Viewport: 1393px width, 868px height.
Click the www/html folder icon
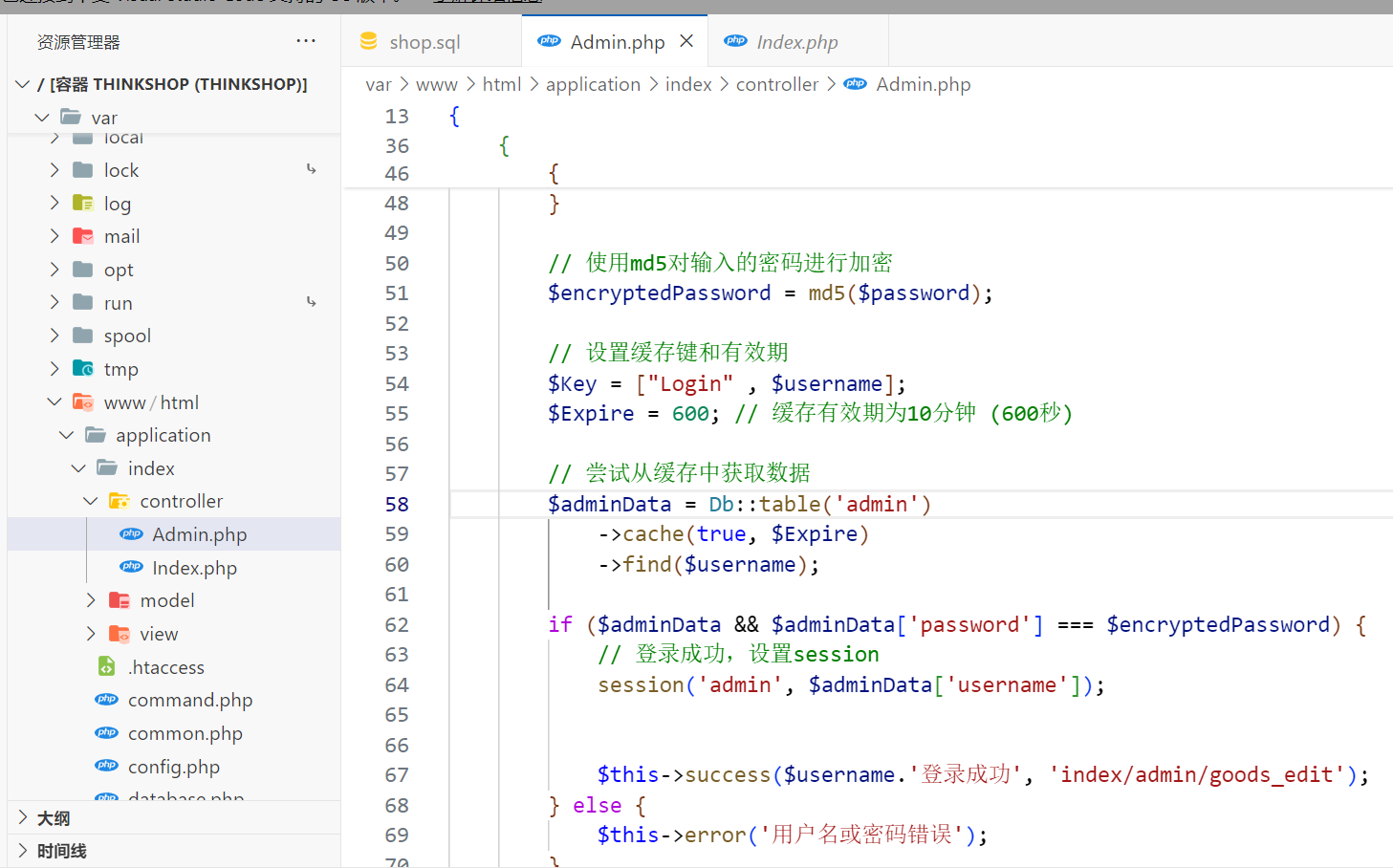[x=83, y=402]
